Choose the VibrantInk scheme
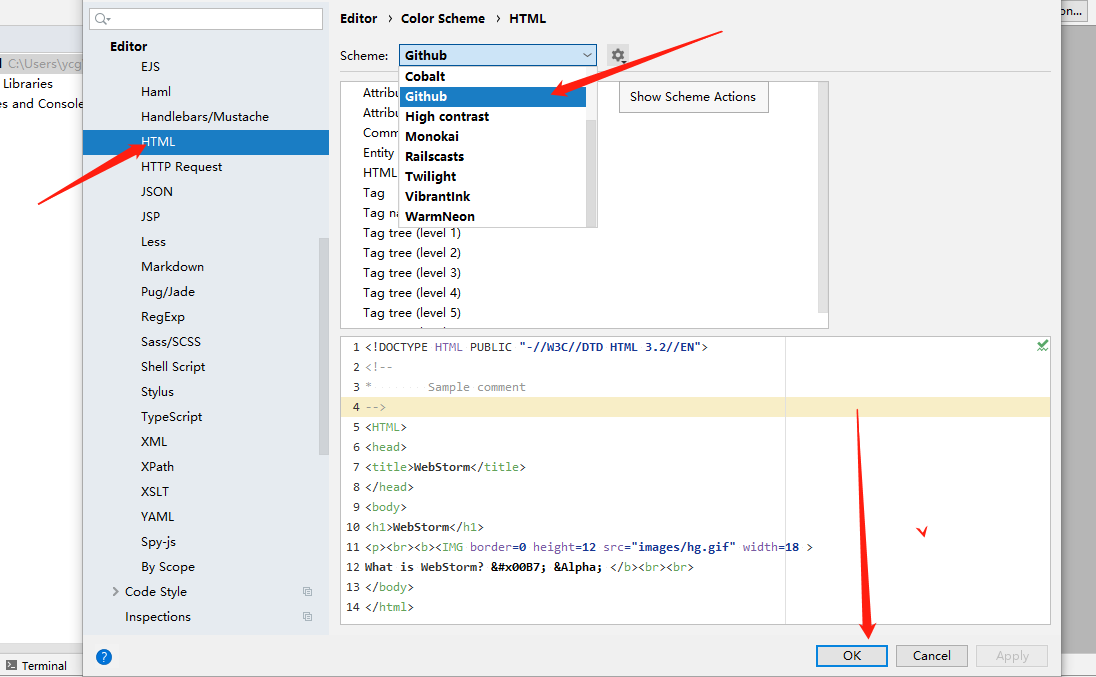1096x677 pixels. click(492, 197)
